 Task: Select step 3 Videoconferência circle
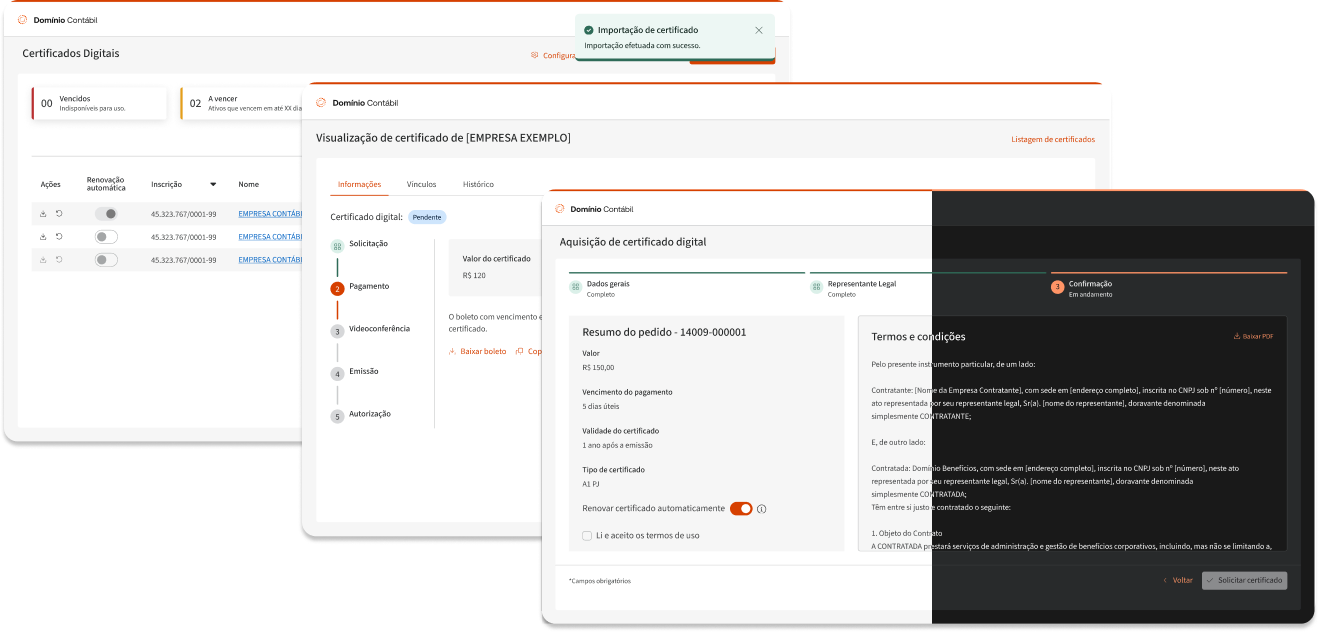pyautogui.click(x=337, y=331)
